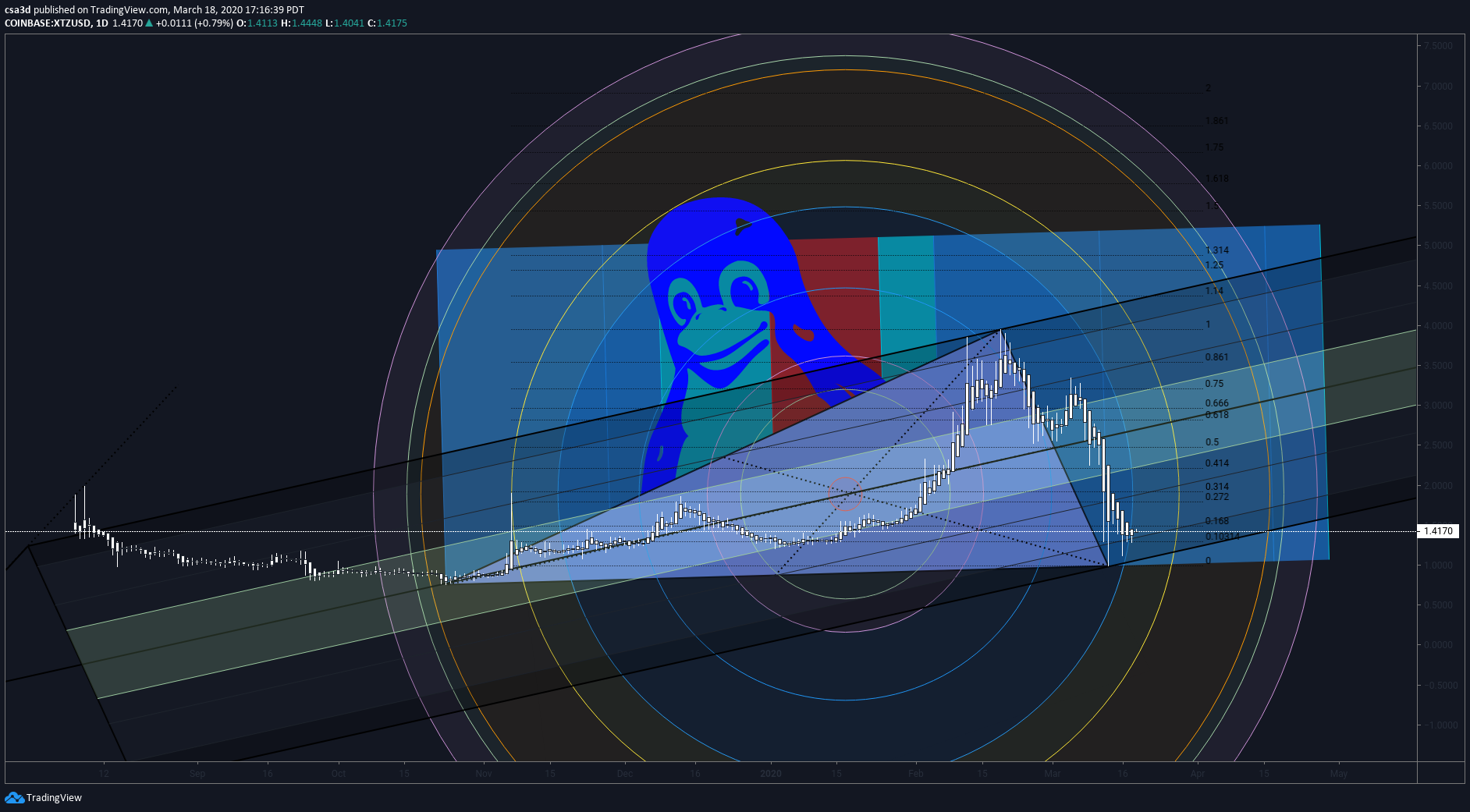The width and height of the screenshot is (1470, 812).
Task: Select the Fibonacci 1.25 level label
Action: point(1214,264)
